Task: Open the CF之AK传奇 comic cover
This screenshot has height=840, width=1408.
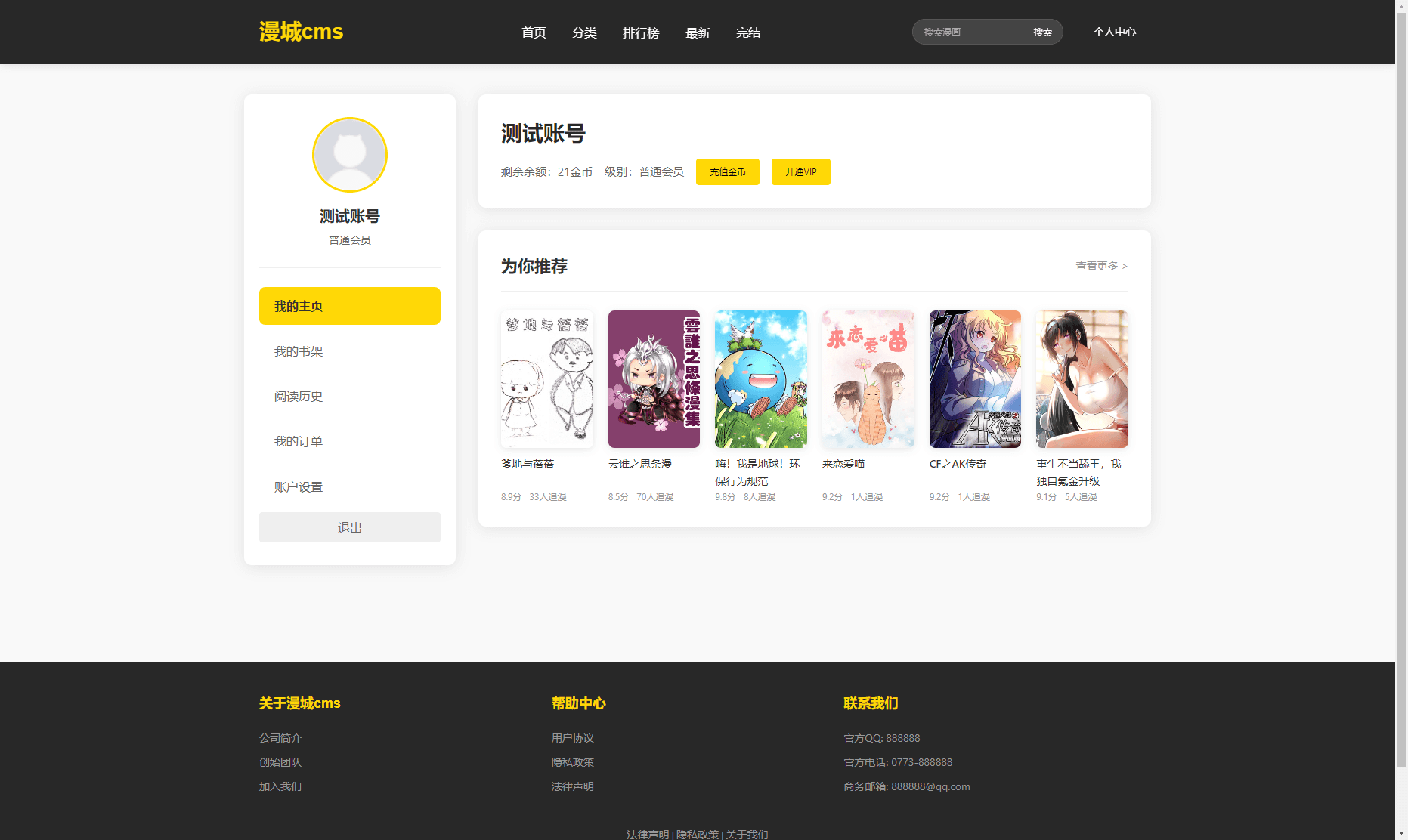Action: (974, 379)
